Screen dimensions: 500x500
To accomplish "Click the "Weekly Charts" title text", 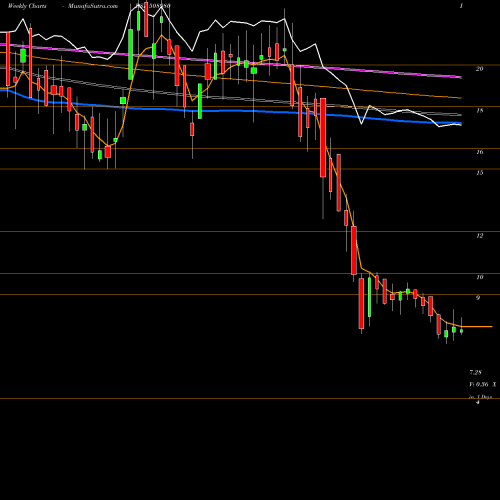I will pyautogui.click(x=27, y=6).
